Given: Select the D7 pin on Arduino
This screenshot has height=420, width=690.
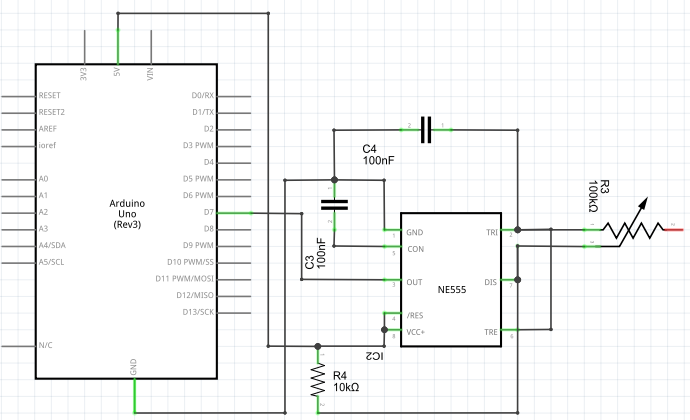Looking at the screenshot, I should click(234, 213).
